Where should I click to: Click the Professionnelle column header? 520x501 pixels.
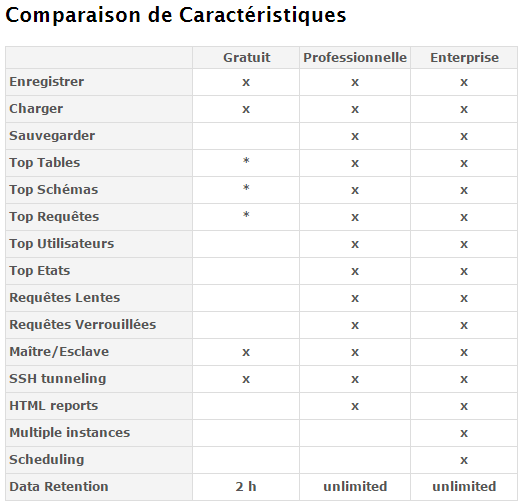[x=355, y=58]
